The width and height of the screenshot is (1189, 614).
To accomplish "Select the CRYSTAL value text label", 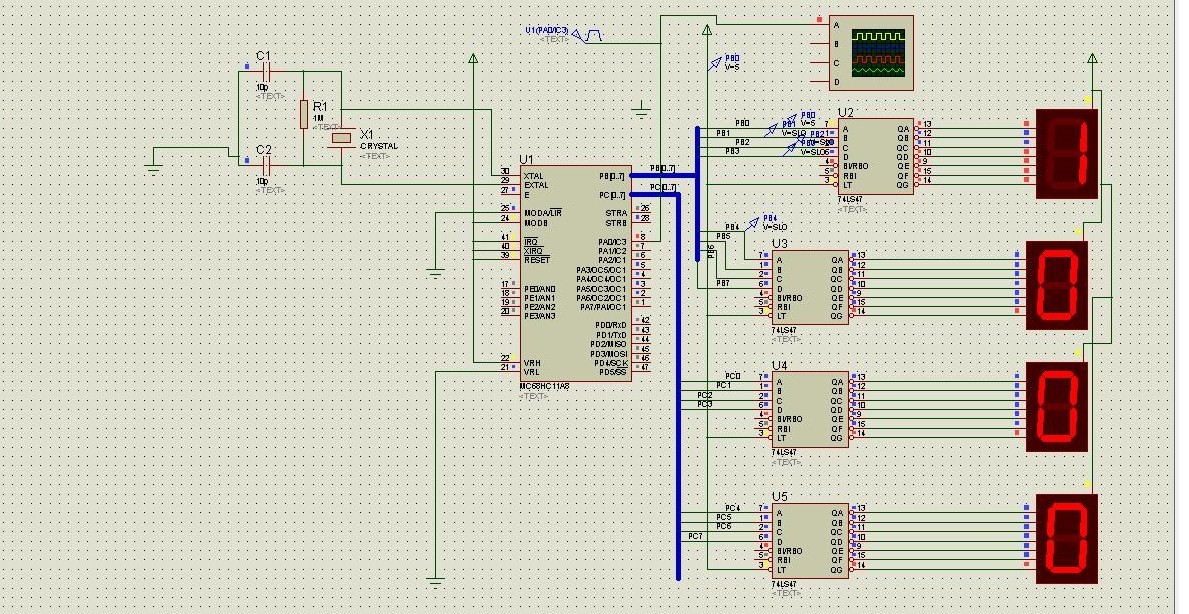I will (x=378, y=146).
